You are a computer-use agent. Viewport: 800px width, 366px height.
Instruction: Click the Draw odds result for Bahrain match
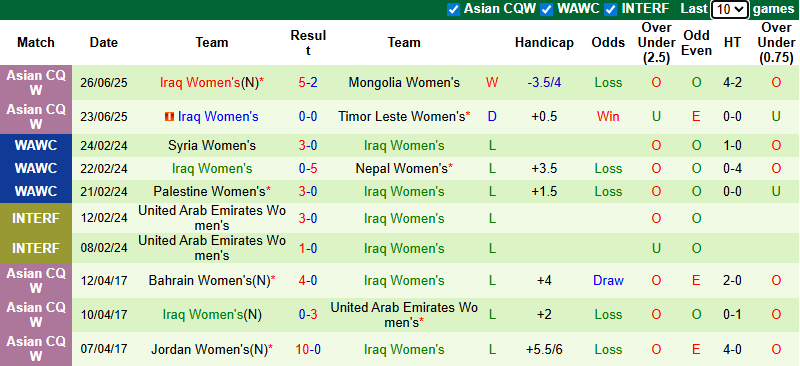[x=608, y=281]
